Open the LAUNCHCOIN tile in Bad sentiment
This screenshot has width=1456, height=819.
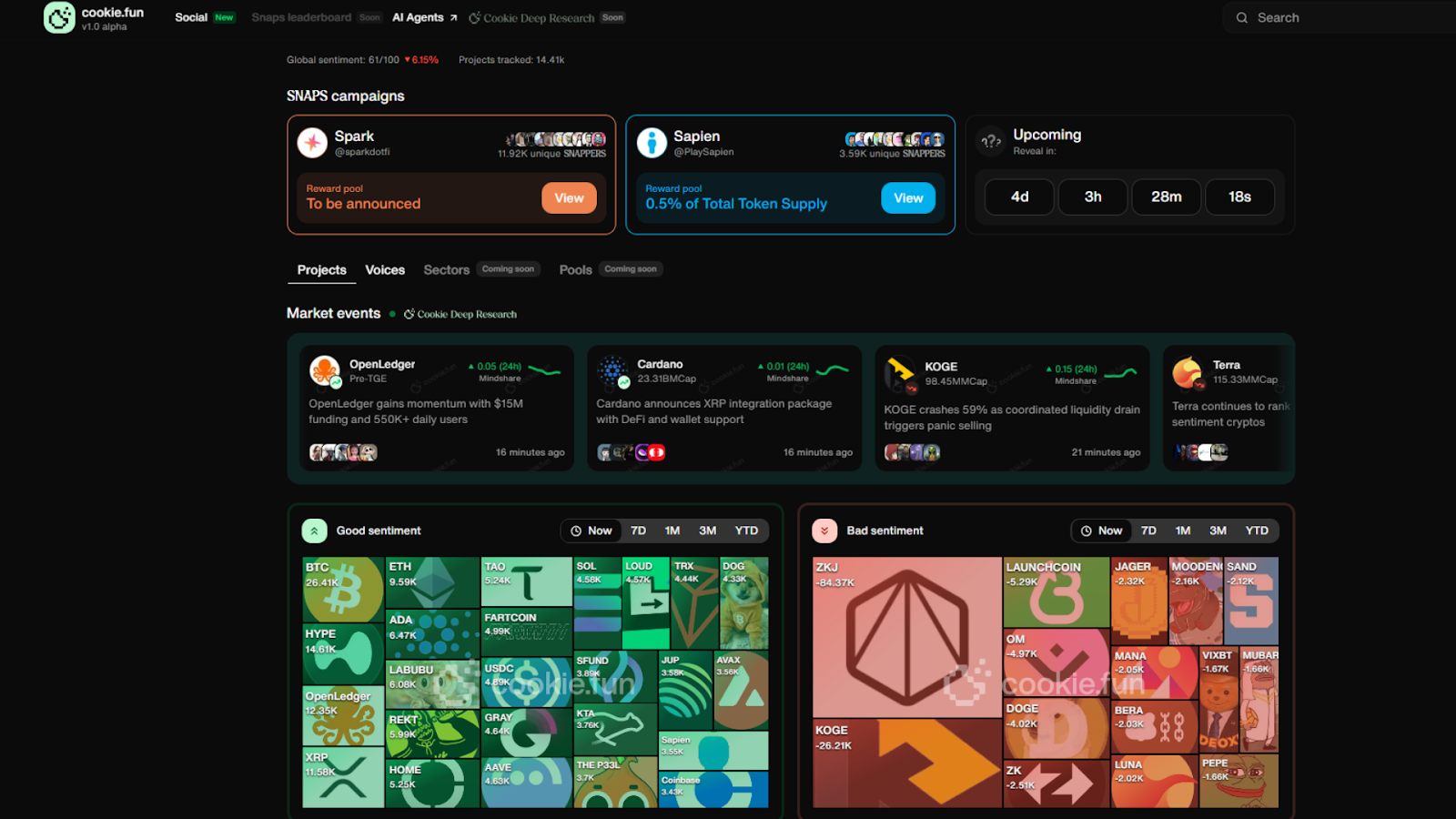coord(1057,592)
